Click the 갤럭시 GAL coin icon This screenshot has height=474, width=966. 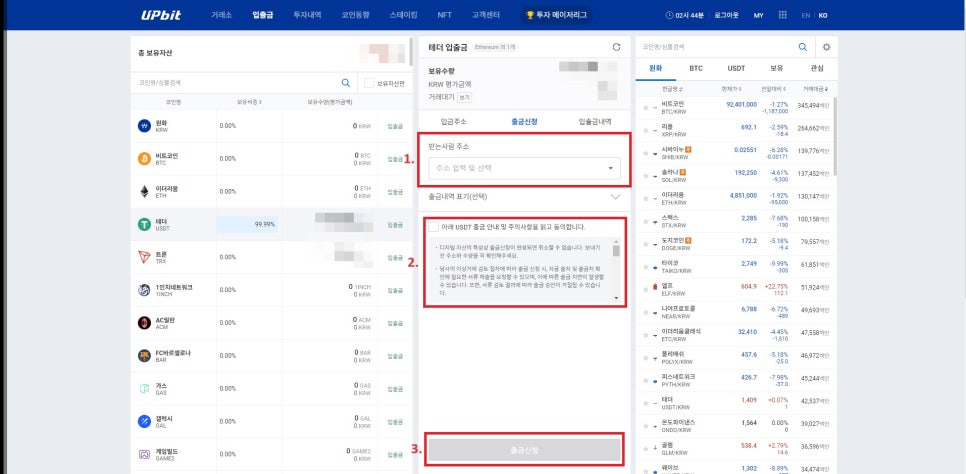tap(144, 422)
